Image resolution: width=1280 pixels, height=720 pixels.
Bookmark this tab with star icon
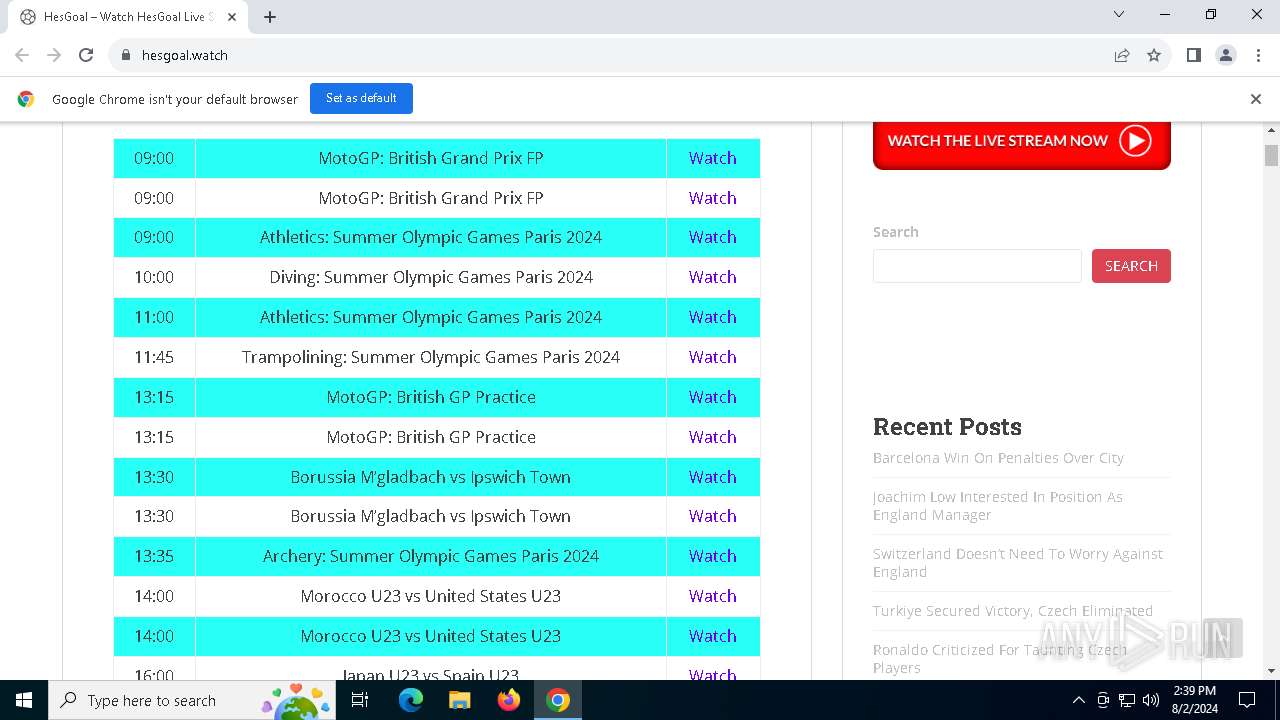pos(1154,55)
